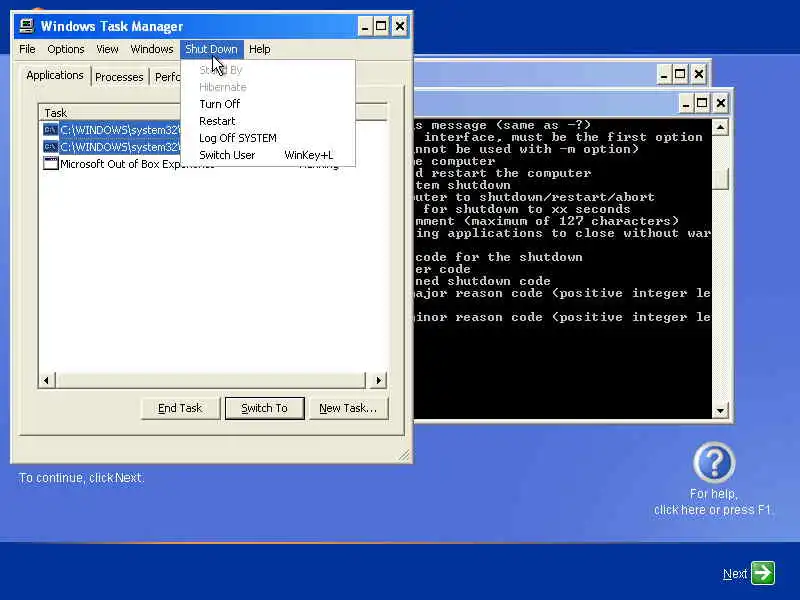Minimize the Windows Task Manager window
The width and height of the screenshot is (800, 600).
[364, 26]
